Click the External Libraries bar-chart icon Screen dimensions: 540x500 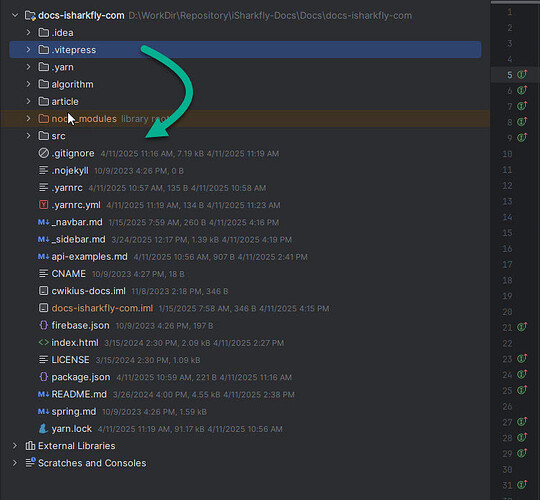30,446
